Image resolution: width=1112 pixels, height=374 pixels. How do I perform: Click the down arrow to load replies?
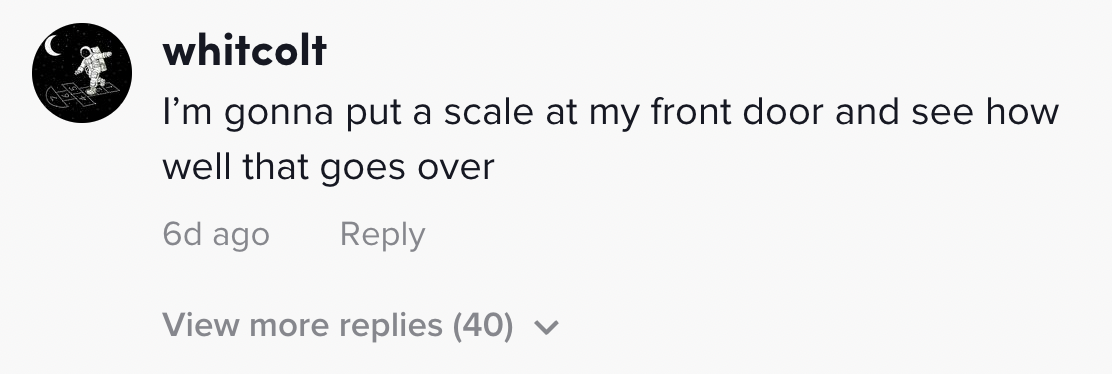click(x=546, y=327)
